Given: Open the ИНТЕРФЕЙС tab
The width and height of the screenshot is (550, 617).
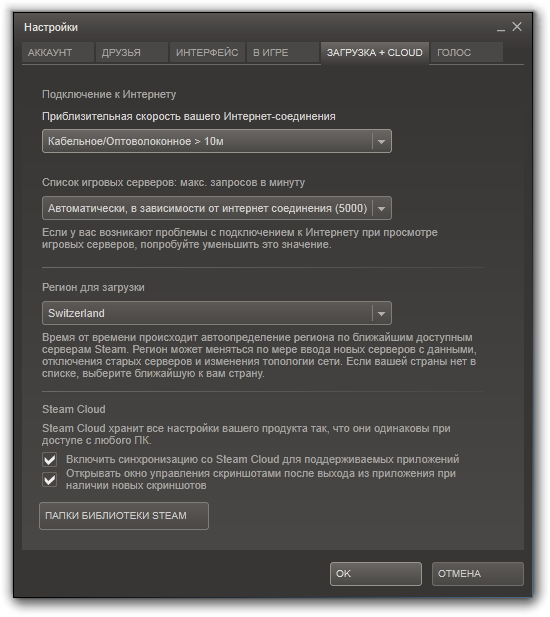Looking at the screenshot, I should point(207,52).
